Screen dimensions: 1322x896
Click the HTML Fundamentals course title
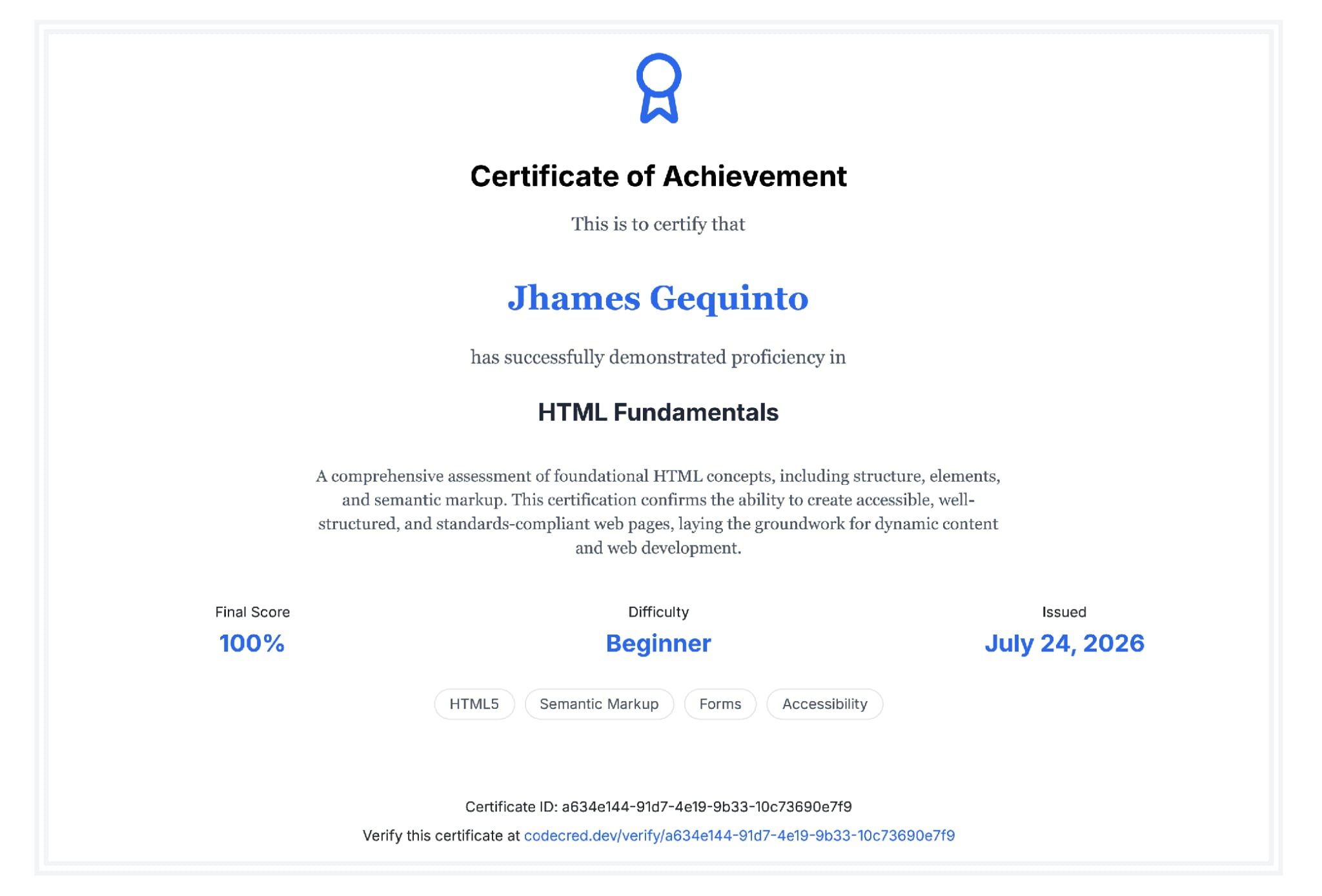pyautogui.click(x=658, y=412)
